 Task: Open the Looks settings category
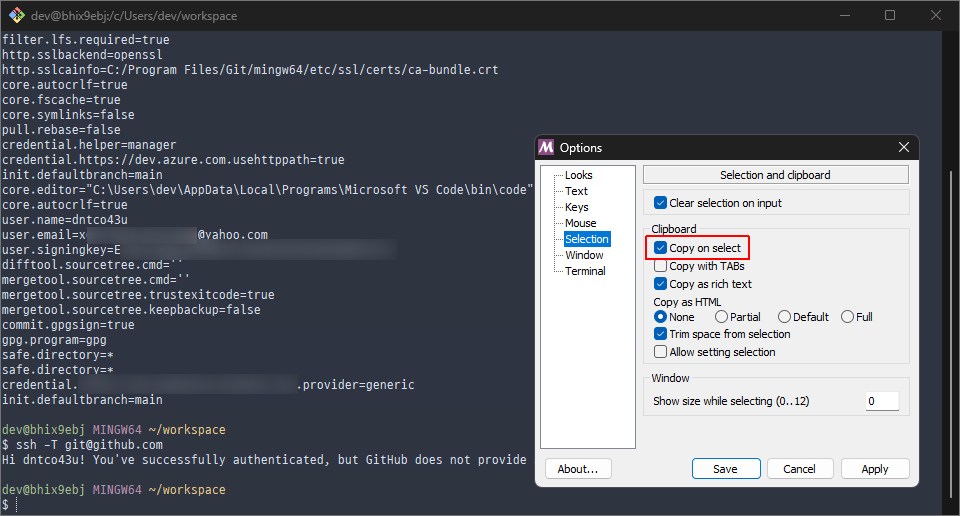point(578,175)
